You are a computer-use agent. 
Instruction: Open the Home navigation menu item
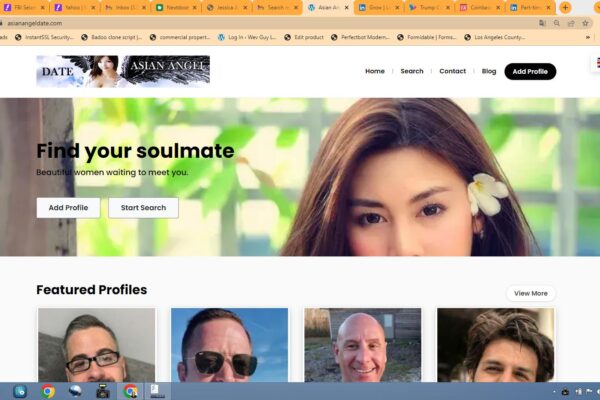point(375,71)
